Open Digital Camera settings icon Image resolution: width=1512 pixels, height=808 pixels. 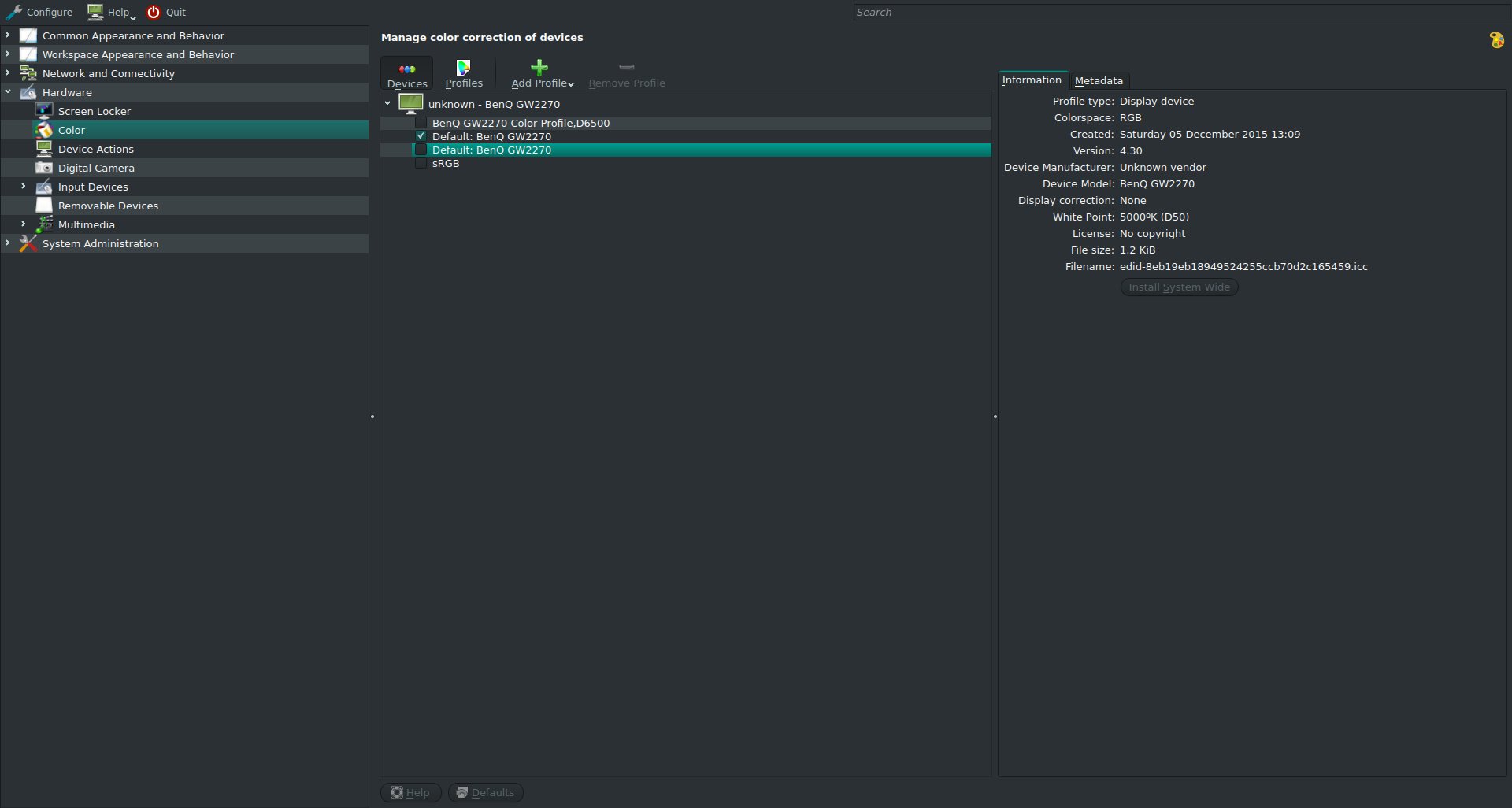[44, 168]
